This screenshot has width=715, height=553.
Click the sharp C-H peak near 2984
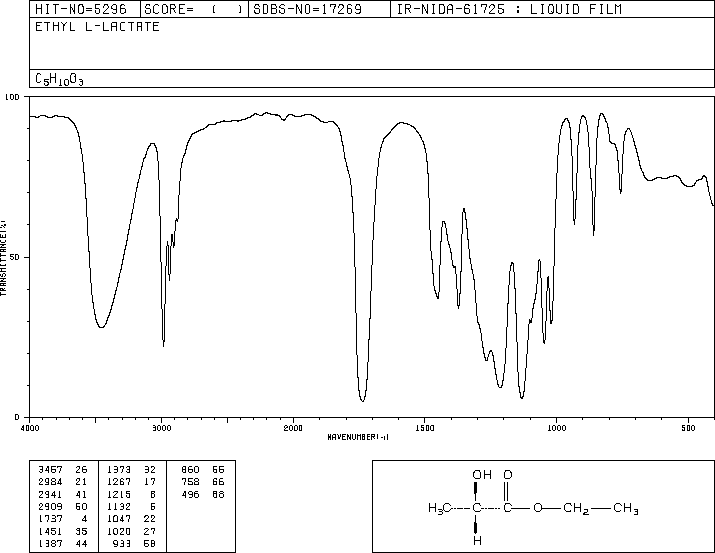click(x=163, y=346)
